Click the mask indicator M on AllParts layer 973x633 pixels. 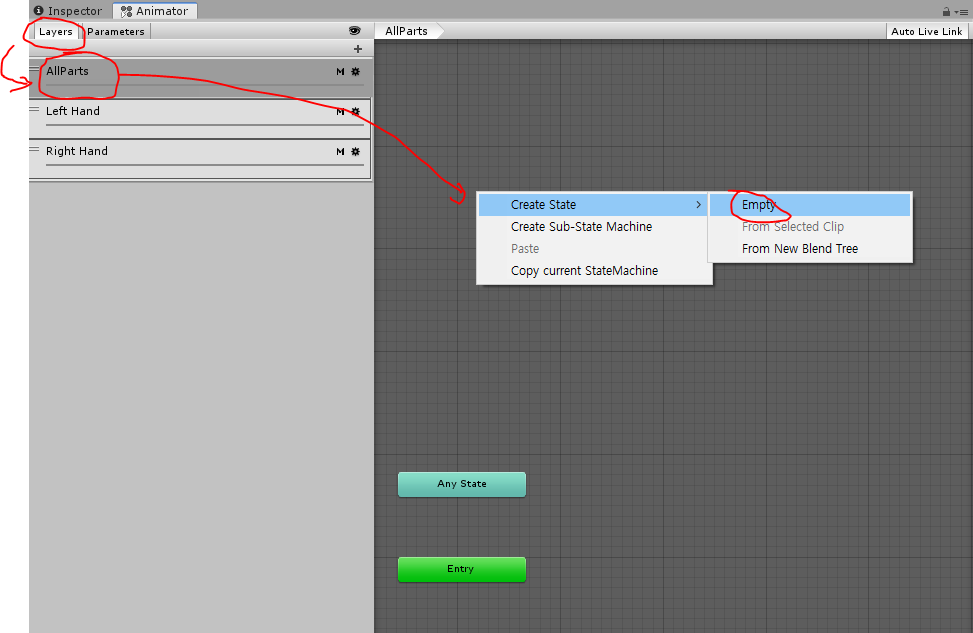pos(340,71)
